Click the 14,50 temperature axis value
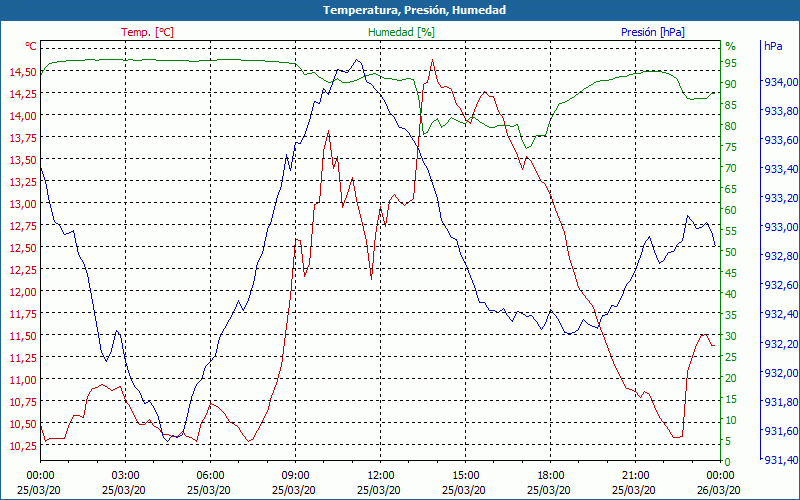 pyautogui.click(x=23, y=71)
